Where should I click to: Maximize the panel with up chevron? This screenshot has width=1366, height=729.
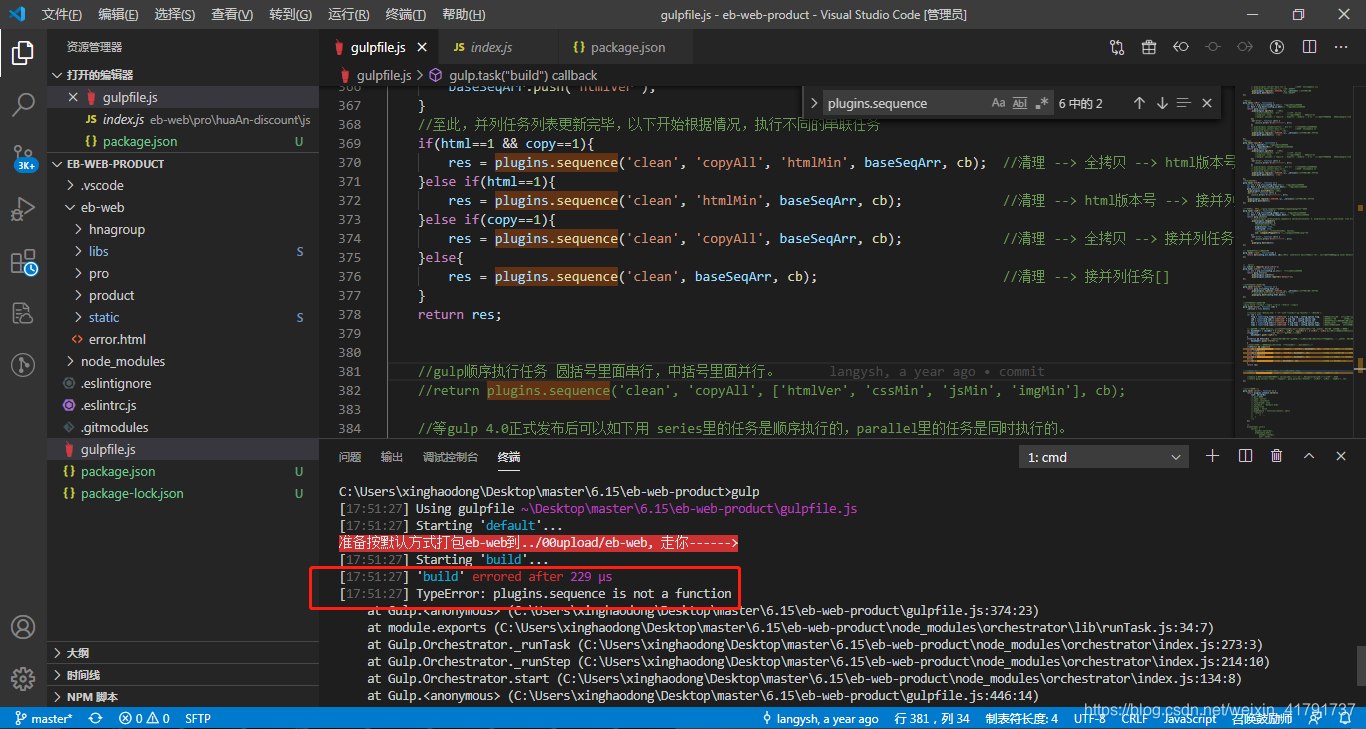1309,456
